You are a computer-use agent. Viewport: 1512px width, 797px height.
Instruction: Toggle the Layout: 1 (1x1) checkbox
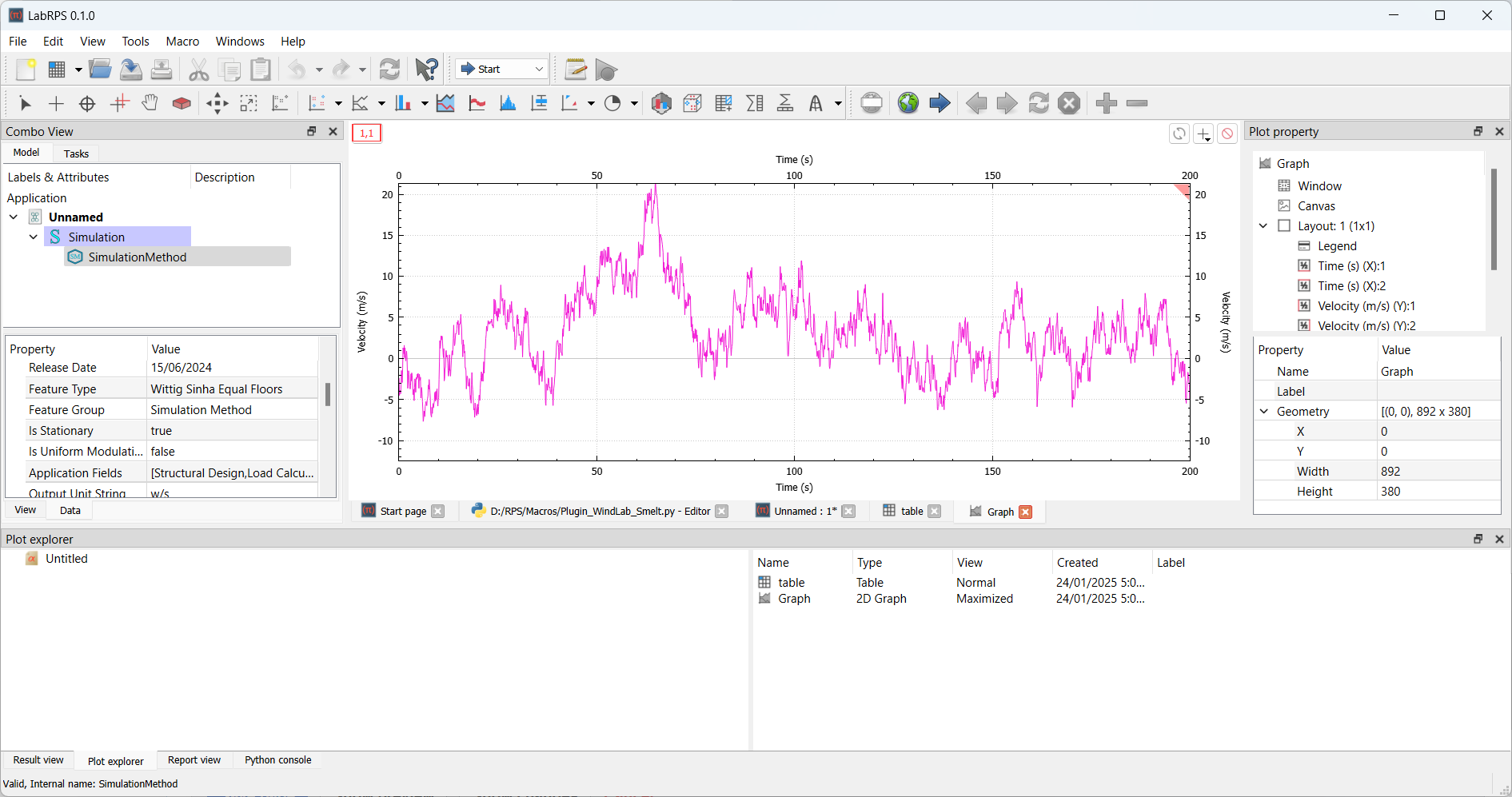[x=1284, y=226]
